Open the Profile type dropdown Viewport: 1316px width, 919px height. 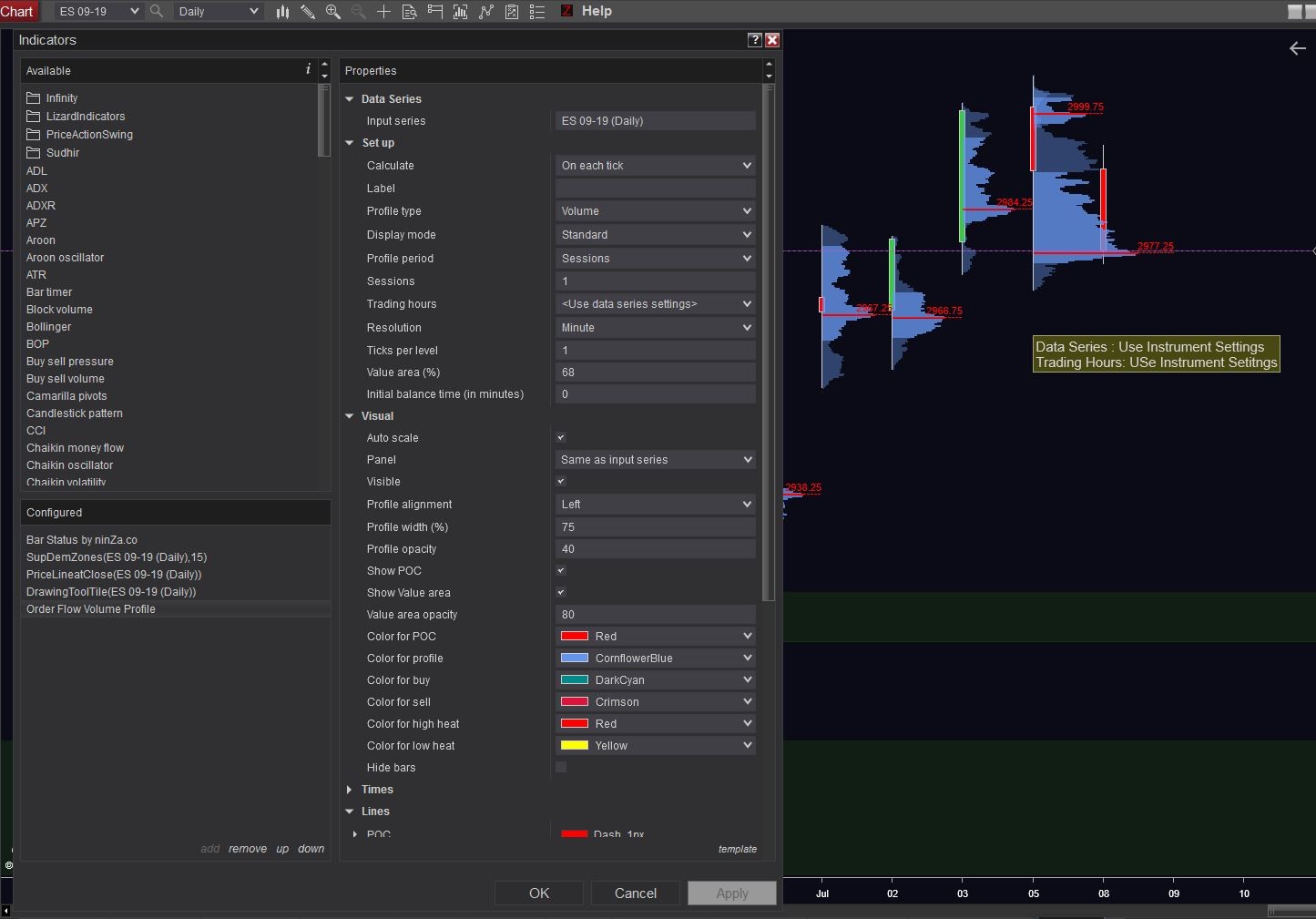pyautogui.click(x=655, y=211)
